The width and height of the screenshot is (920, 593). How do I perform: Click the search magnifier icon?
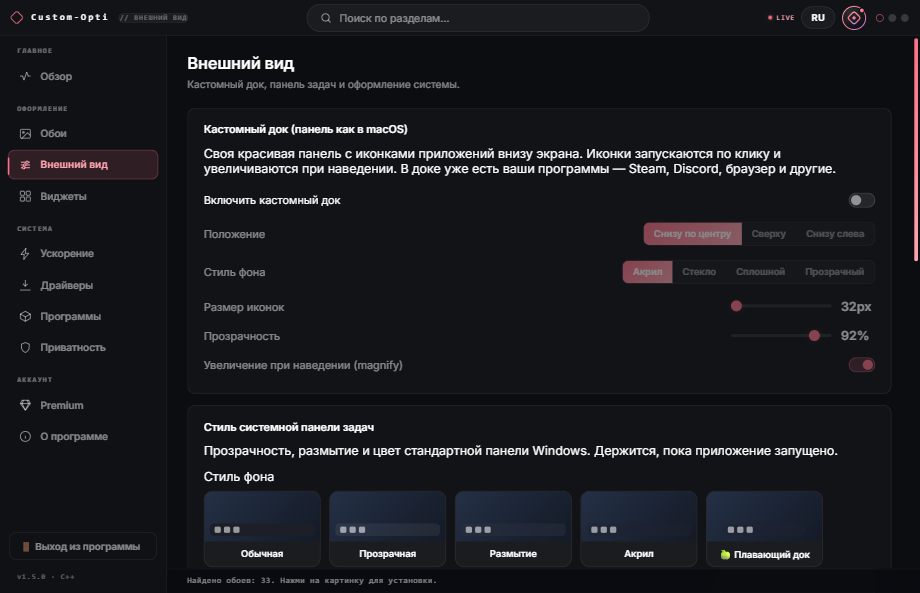click(326, 18)
